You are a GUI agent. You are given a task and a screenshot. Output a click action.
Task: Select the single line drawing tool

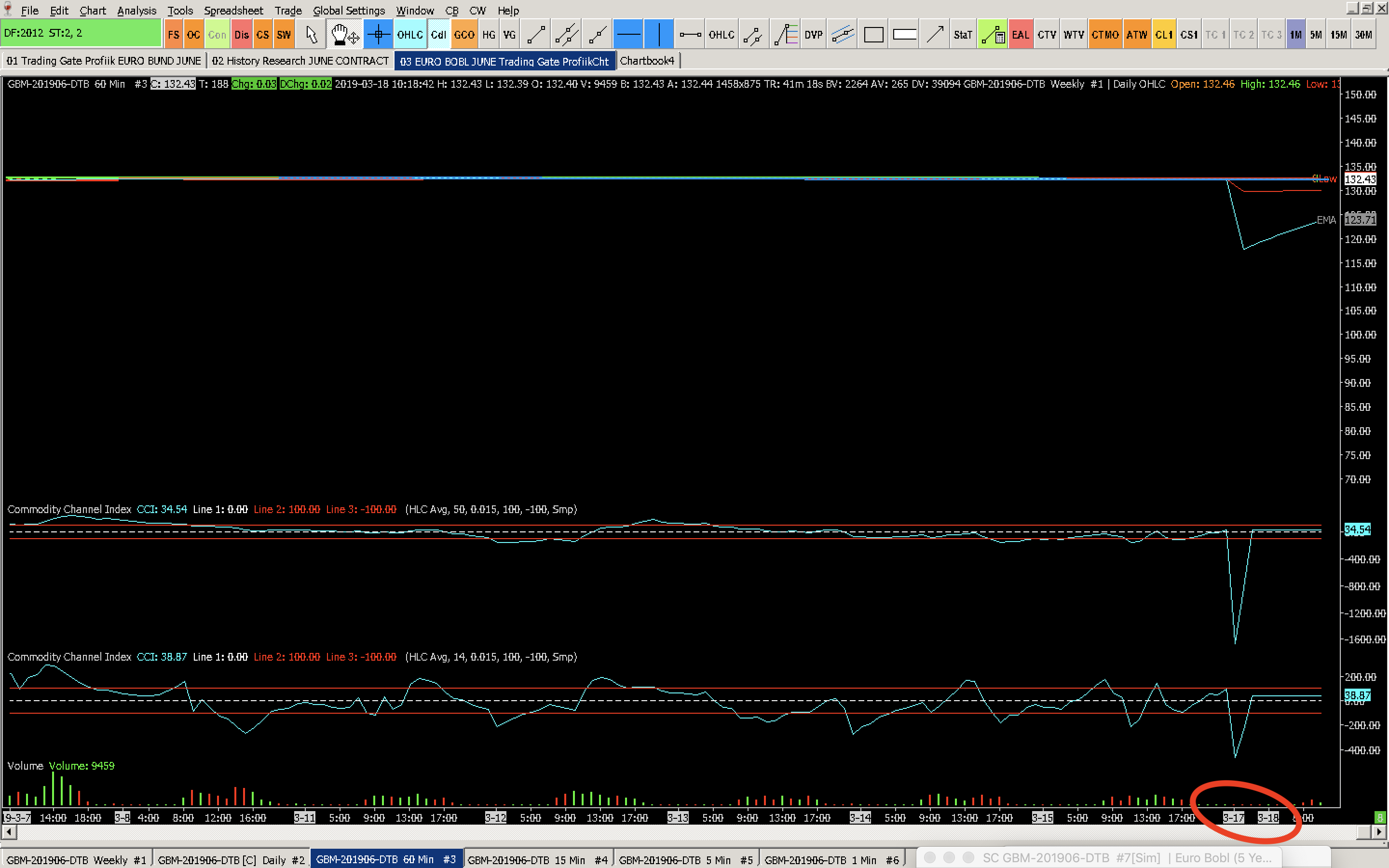coord(536,34)
